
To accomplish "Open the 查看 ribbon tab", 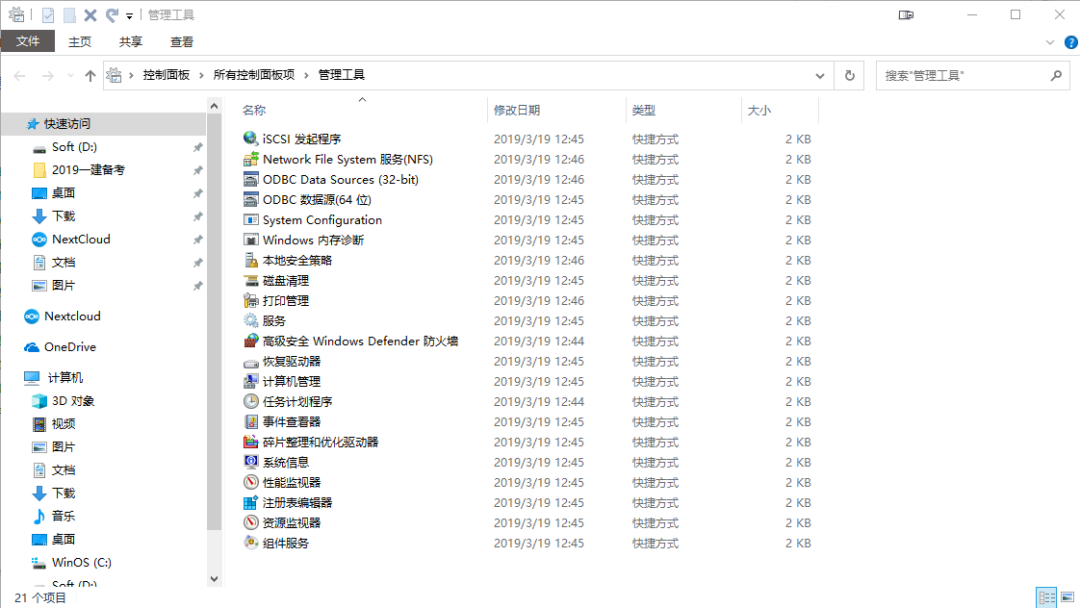I will coord(182,42).
